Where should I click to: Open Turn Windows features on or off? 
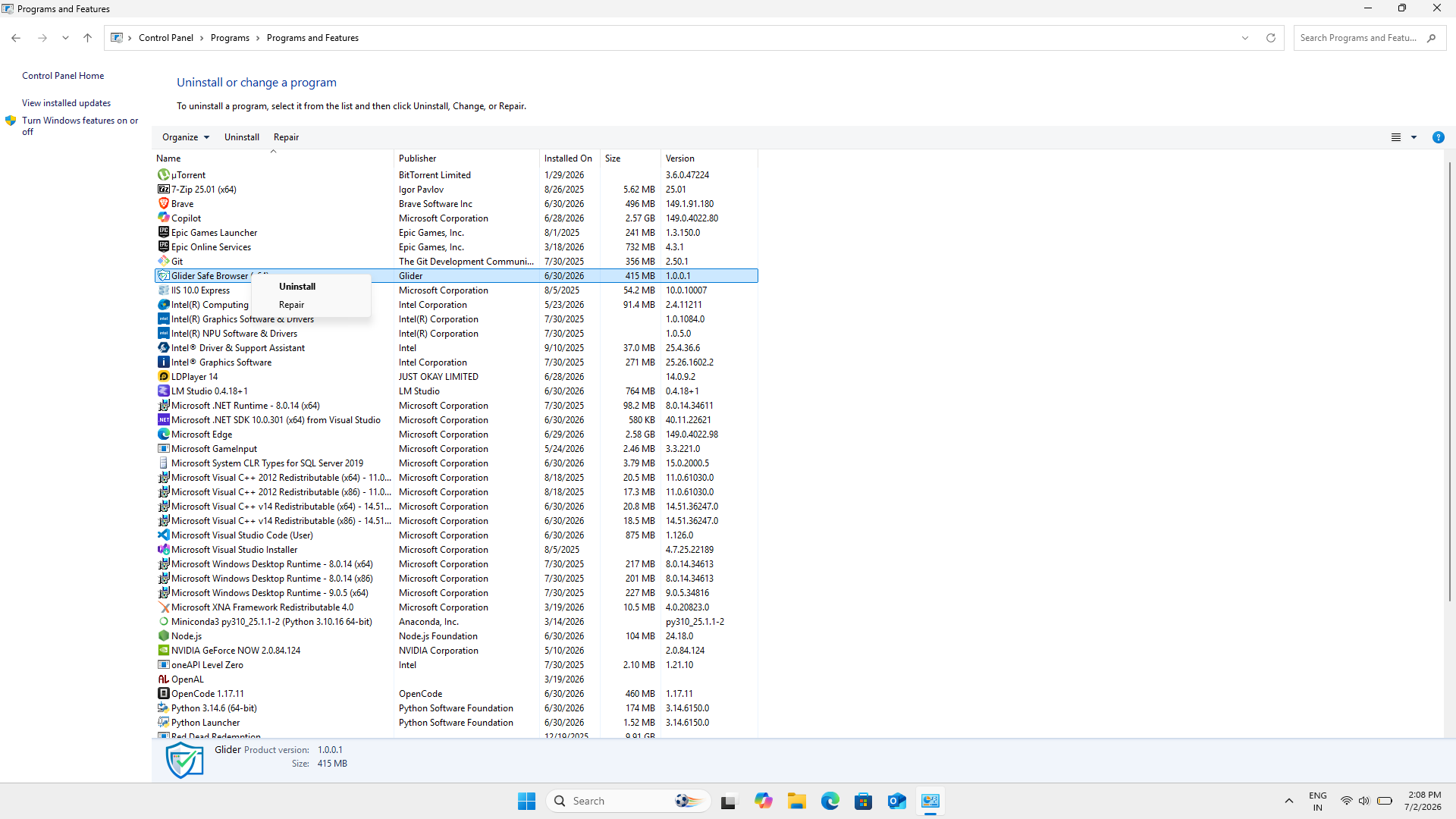point(80,126)
